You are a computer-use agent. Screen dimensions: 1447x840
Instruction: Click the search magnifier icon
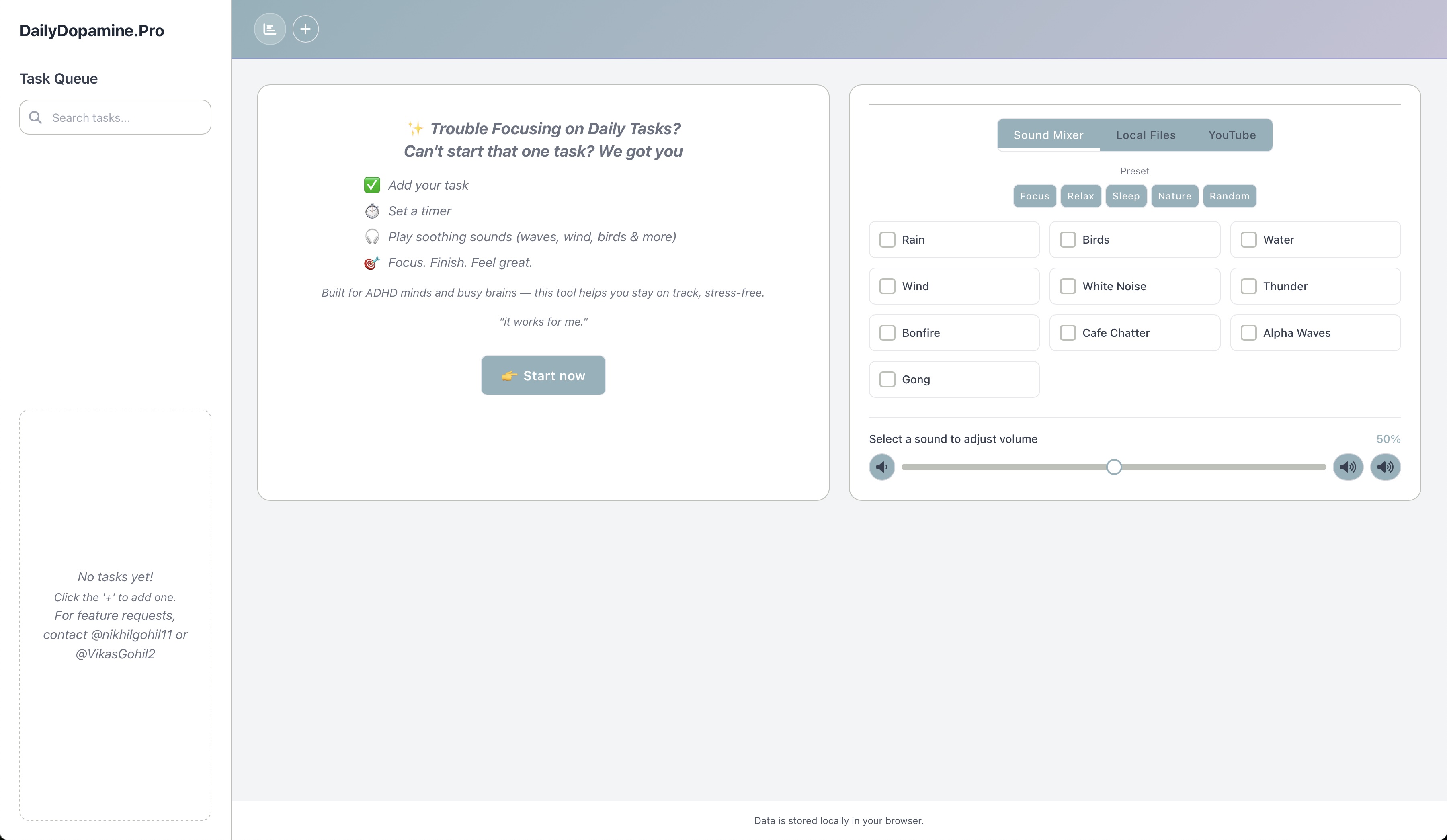pos(36,117)
